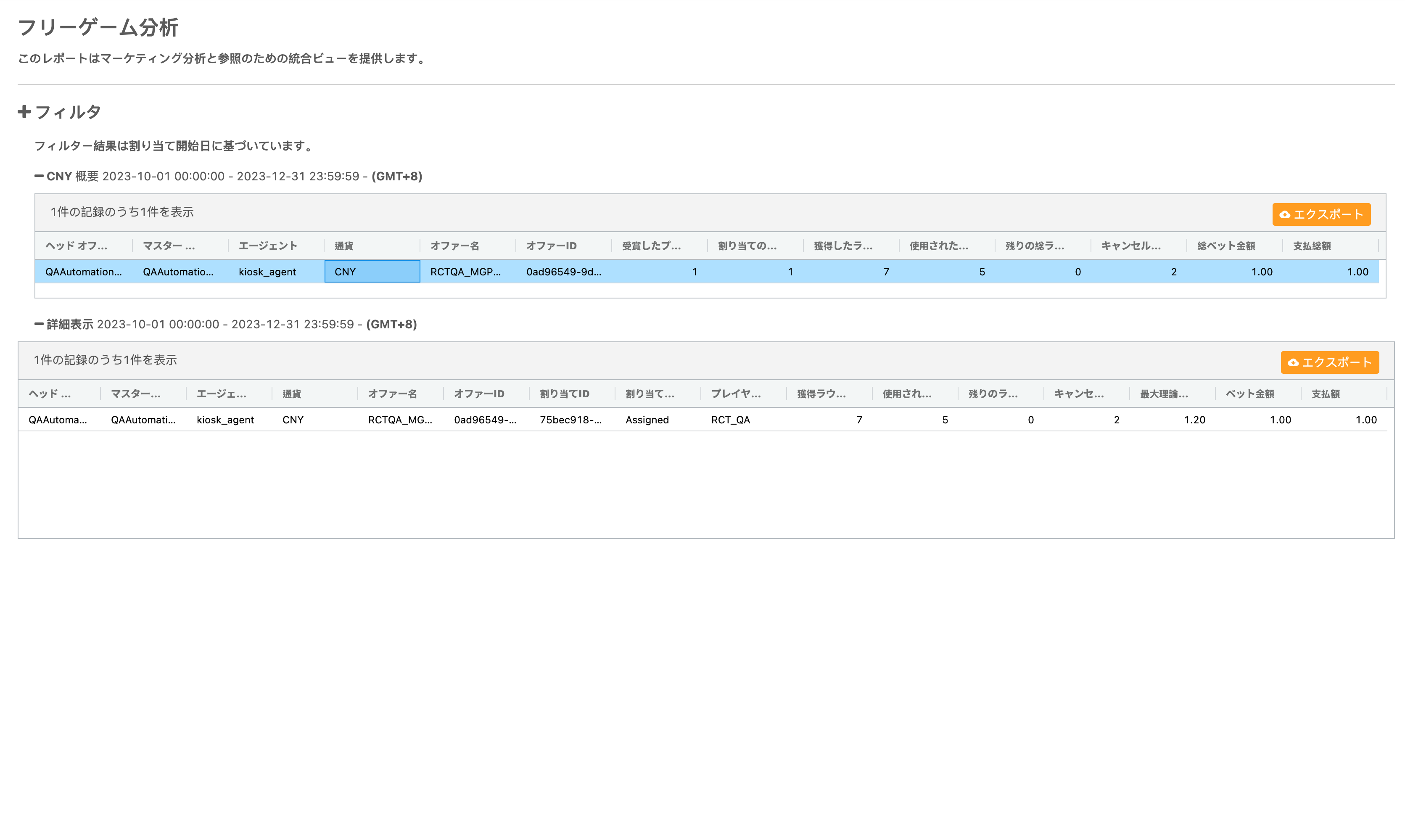Click 支払額 column header in detail table

click(x=1325, y=394)
